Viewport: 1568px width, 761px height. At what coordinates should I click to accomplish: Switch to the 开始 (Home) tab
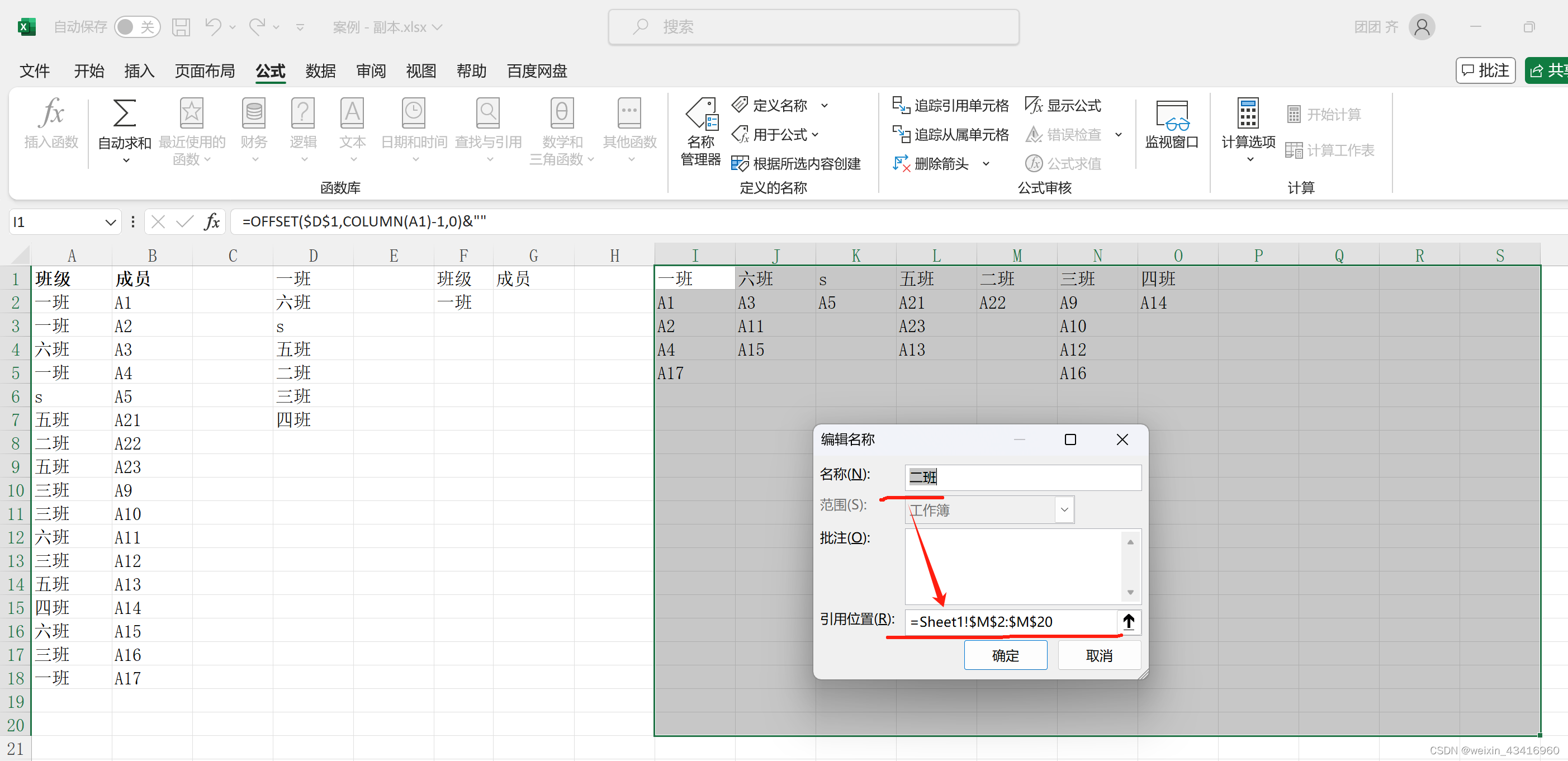89,71
